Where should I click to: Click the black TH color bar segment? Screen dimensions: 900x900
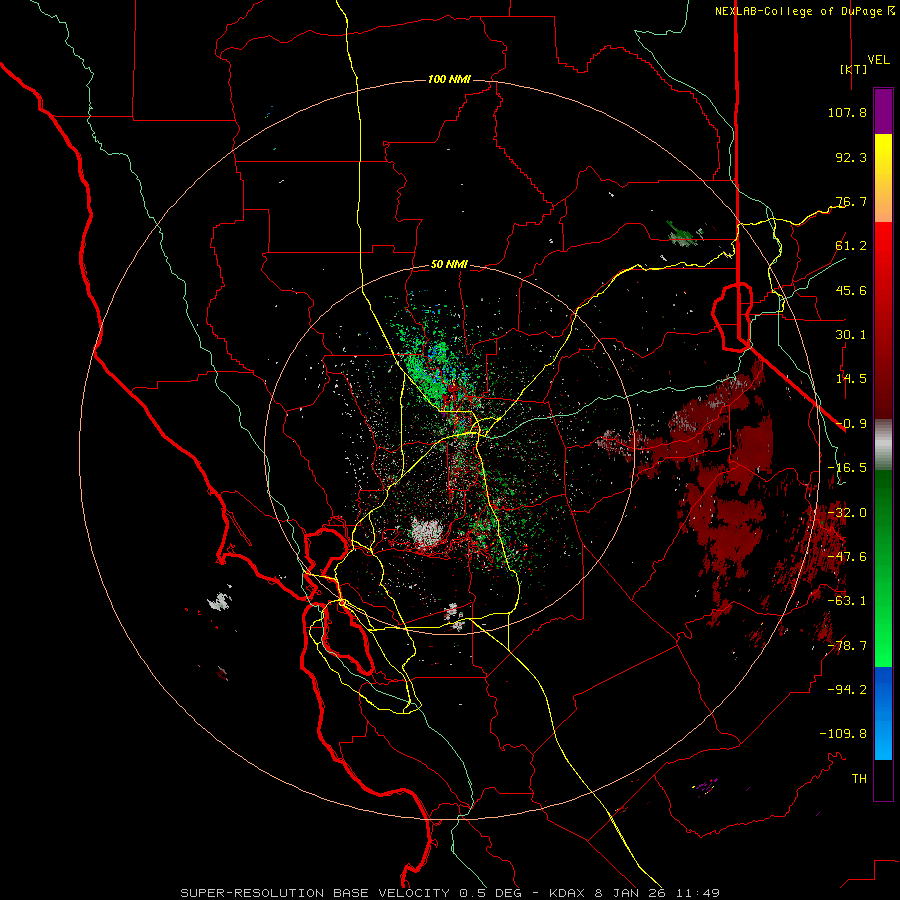(x=883, y=779)
